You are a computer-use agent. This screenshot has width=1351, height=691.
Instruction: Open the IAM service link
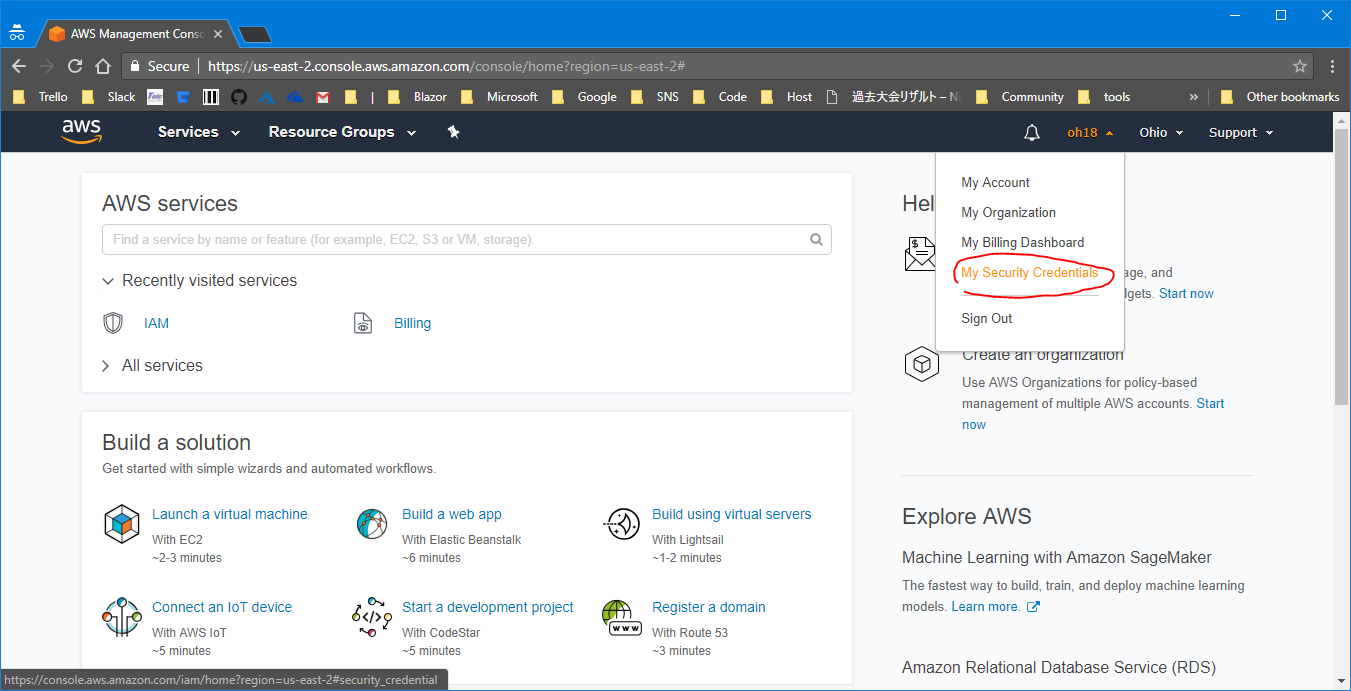pos(156,323)
